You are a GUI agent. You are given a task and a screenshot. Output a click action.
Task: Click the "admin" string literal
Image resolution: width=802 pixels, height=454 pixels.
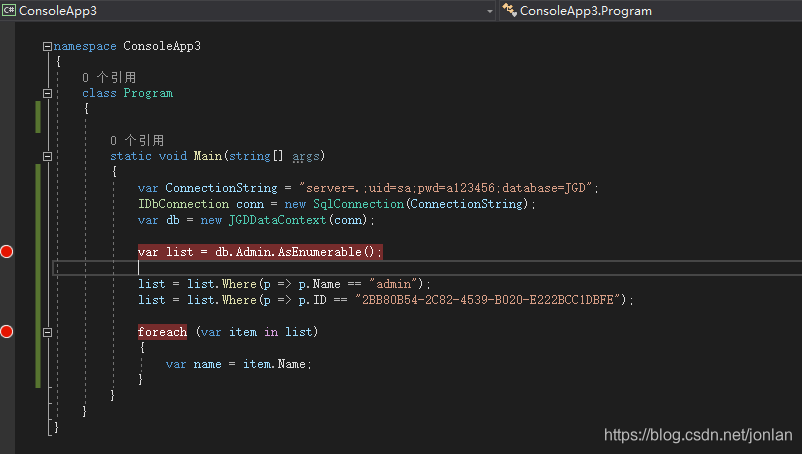(x=393, y=284)
